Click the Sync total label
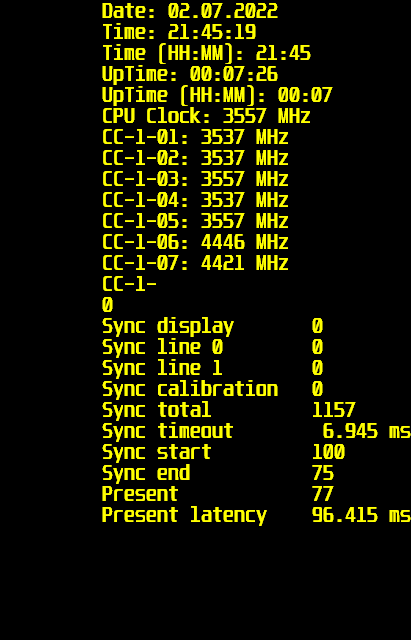 click(x=156, y=410)
